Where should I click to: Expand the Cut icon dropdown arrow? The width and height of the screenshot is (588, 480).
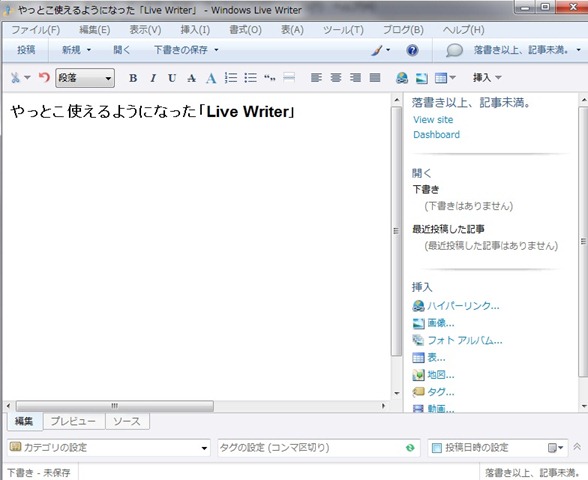coord(27,78)
